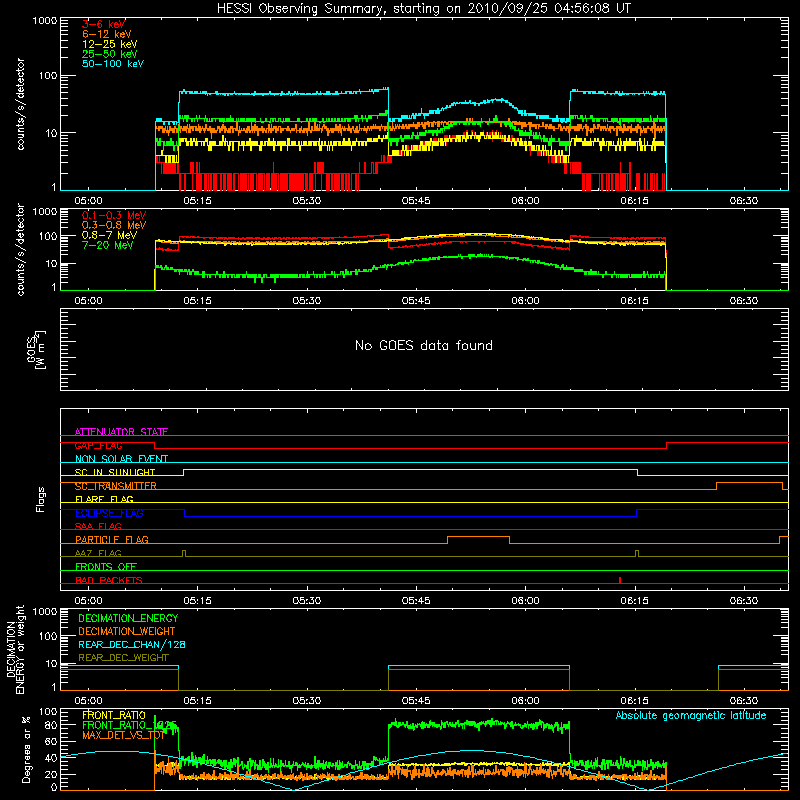Image resolution: width=800 pixels, height=800 pixels.
Task: Click 05:45 tick label under keV plot
Action: (x=416, y=201)
